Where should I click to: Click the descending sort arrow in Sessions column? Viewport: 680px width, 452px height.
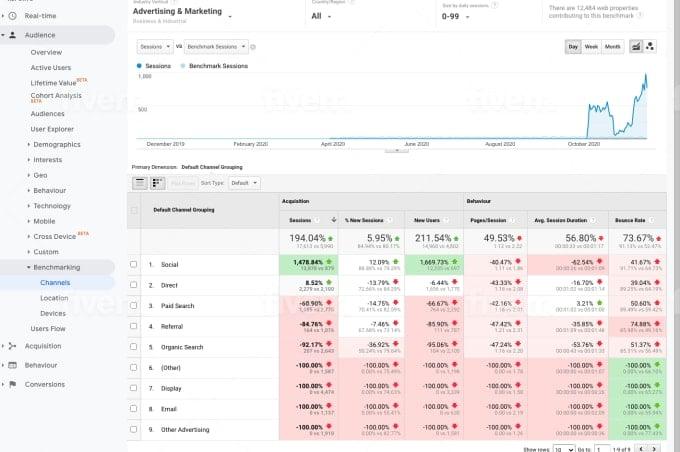[x=333, y=220]
